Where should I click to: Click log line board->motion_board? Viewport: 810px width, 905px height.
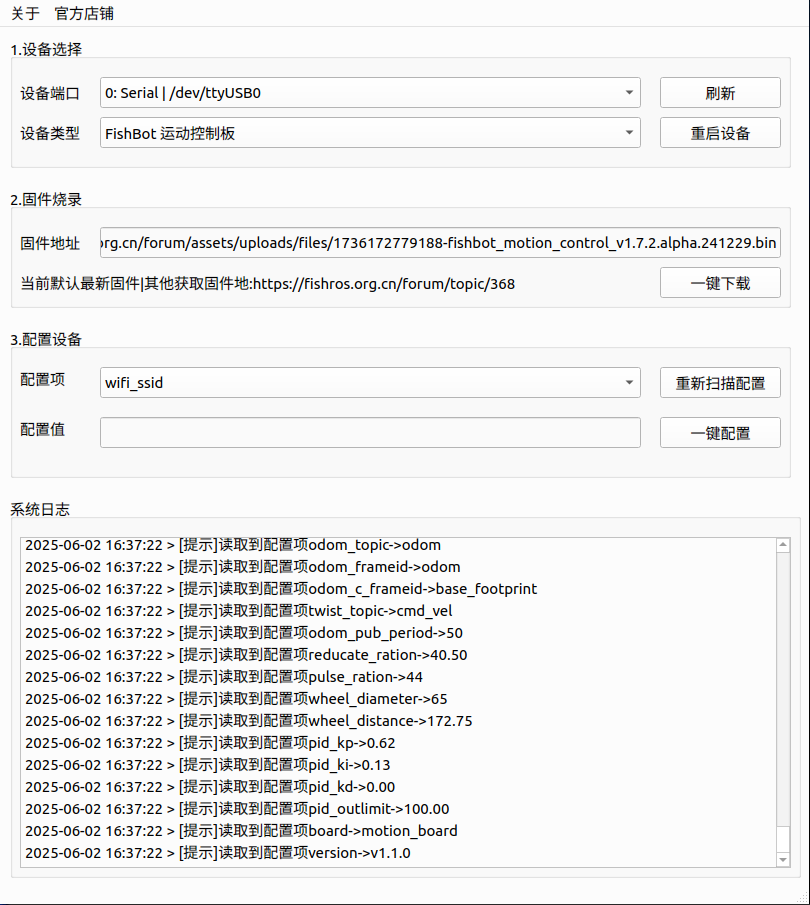pyautogui.click(x=241, y=831)
